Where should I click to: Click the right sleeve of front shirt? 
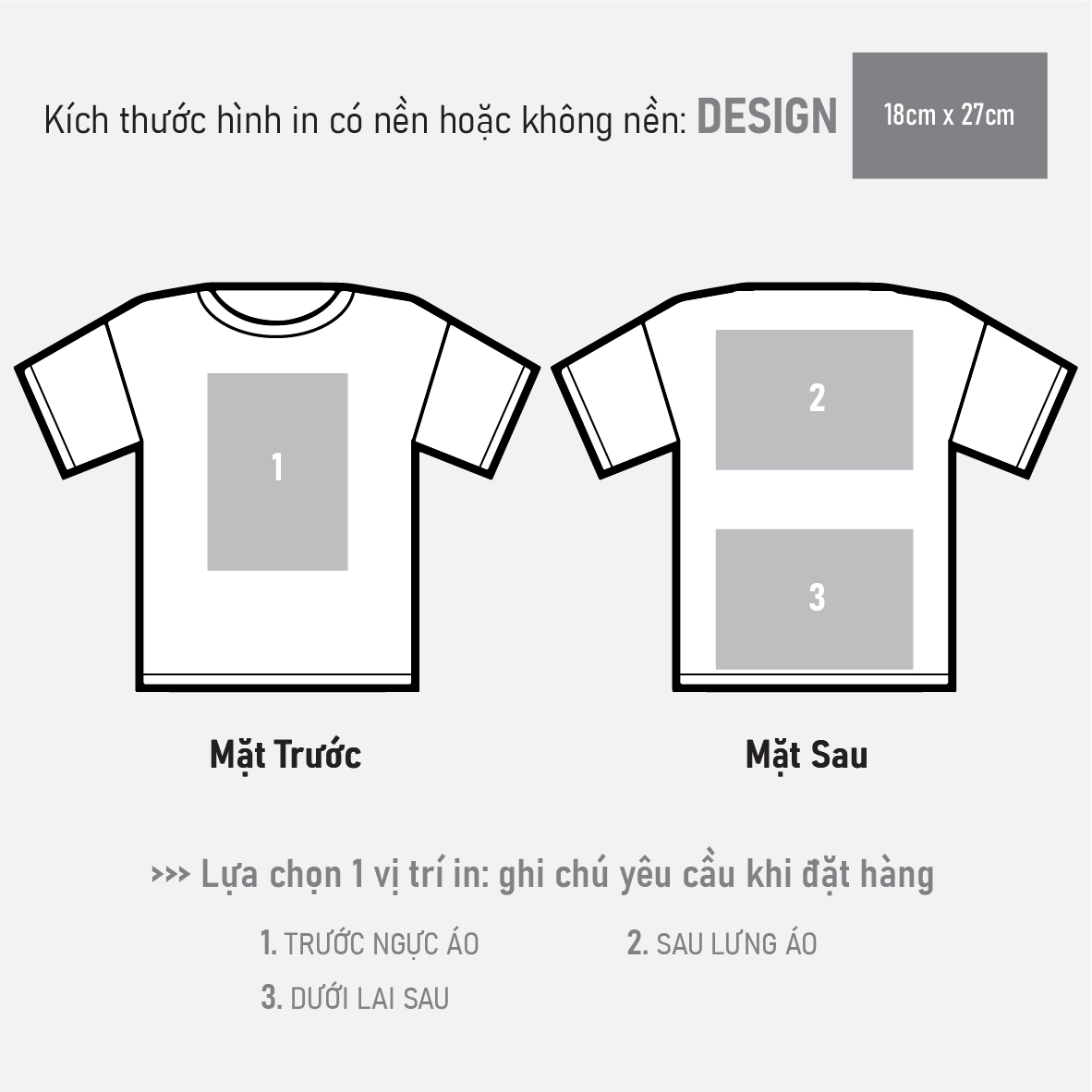tap(477, 400)
